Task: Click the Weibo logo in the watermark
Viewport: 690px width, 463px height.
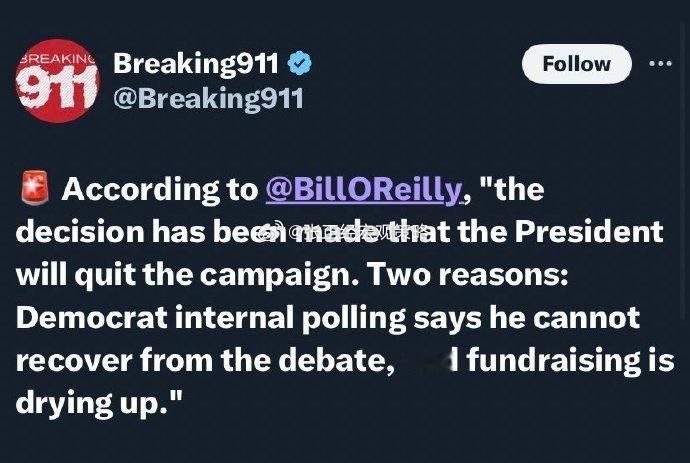Action: 268,231
